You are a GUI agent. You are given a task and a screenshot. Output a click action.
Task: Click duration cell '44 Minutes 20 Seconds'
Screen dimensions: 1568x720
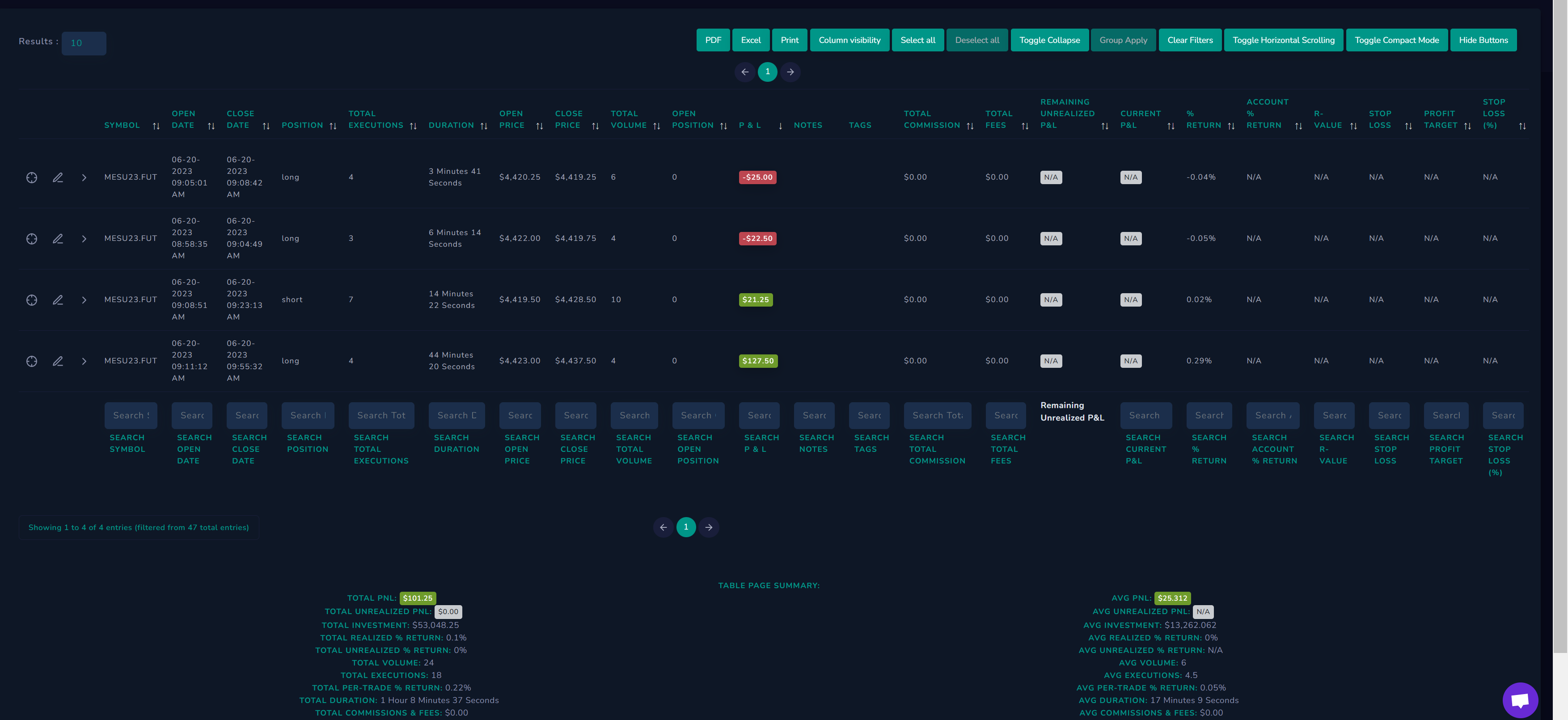click(451, 361)
